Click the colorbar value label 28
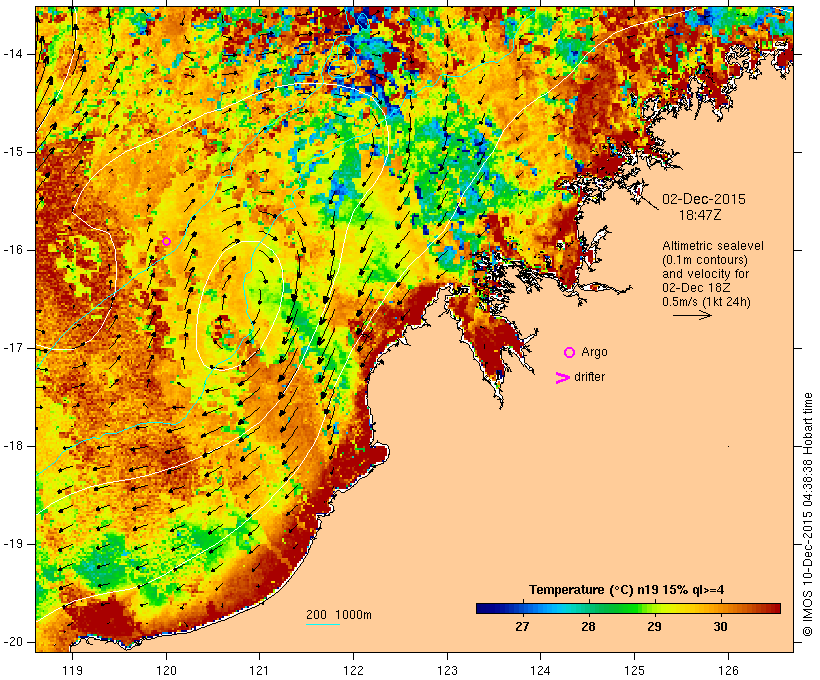The width and height of the screenshot is (820, 680). [588, 626]
